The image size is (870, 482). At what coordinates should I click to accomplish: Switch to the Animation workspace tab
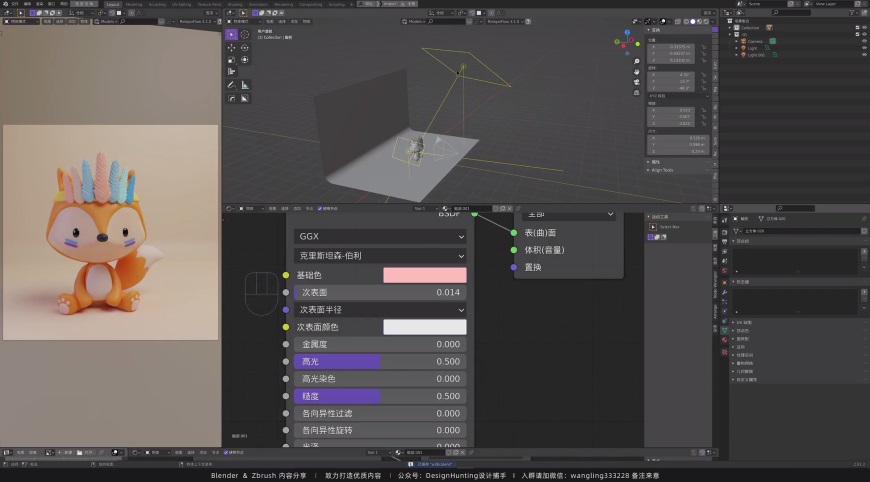pos(258,4)
